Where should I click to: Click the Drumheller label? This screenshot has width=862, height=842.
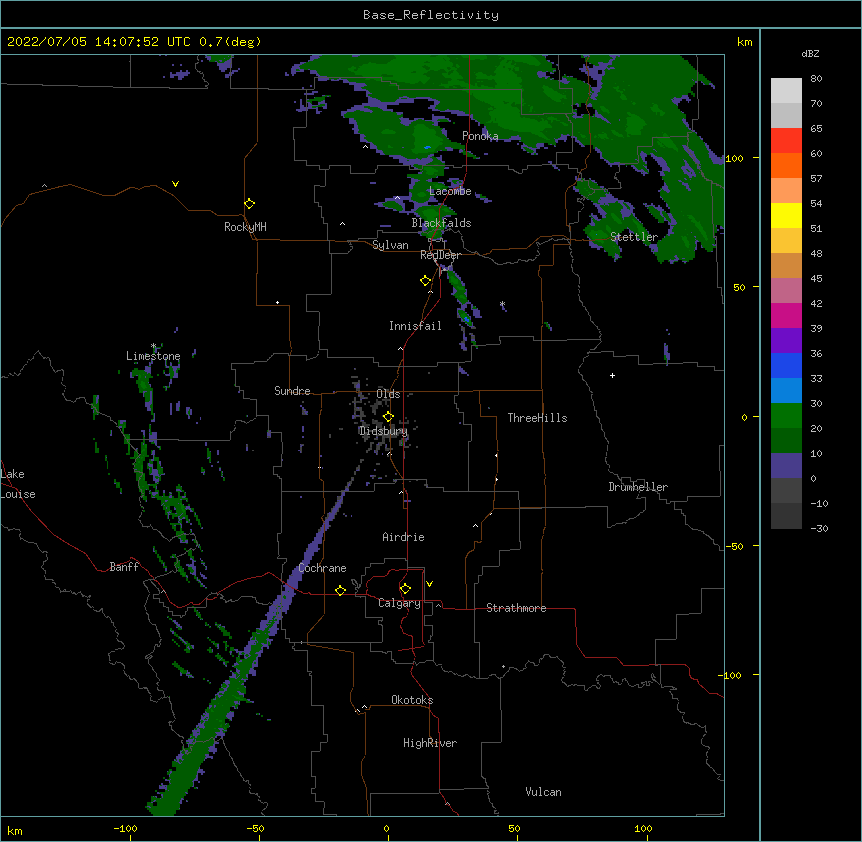(638, 487)
